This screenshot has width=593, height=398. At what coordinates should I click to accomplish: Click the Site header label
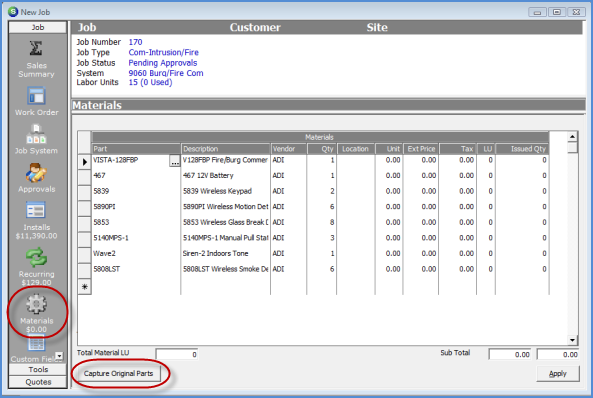(377, 27)
